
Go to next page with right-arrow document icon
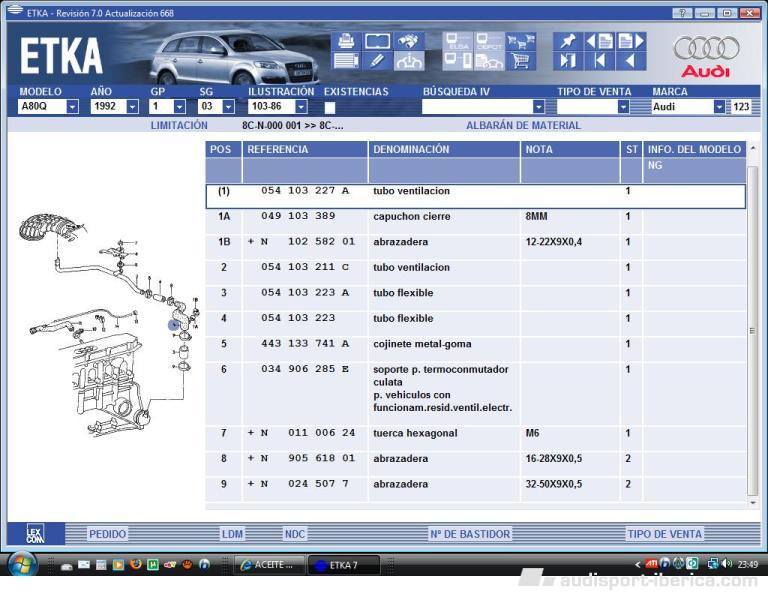(631, 41)
